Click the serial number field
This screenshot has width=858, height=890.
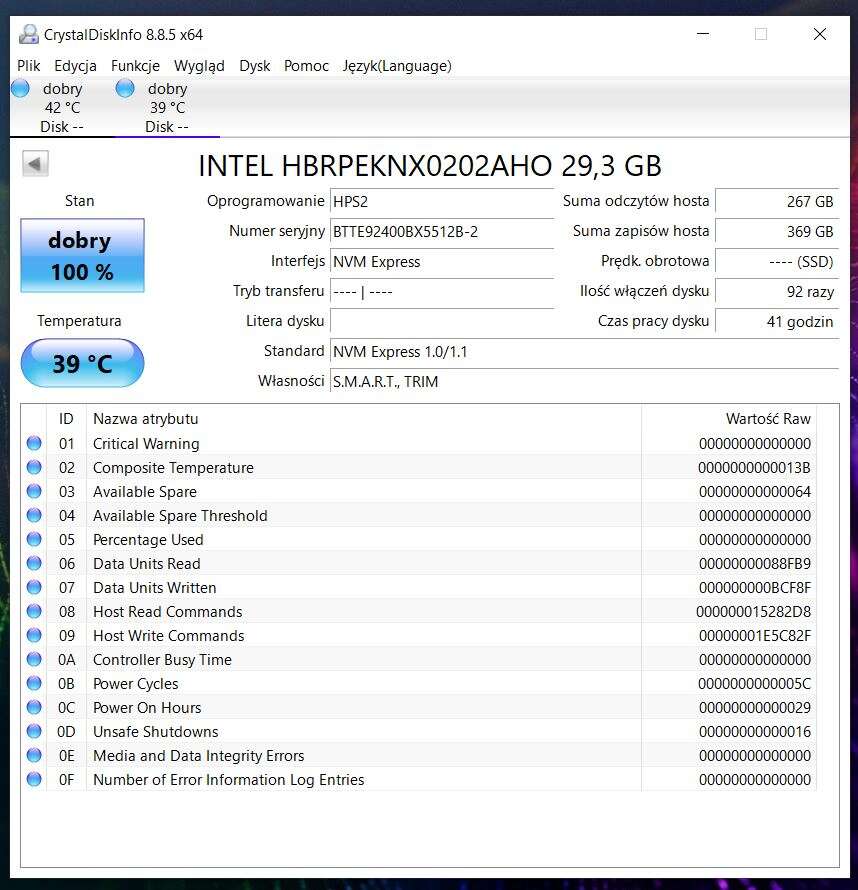441,232
